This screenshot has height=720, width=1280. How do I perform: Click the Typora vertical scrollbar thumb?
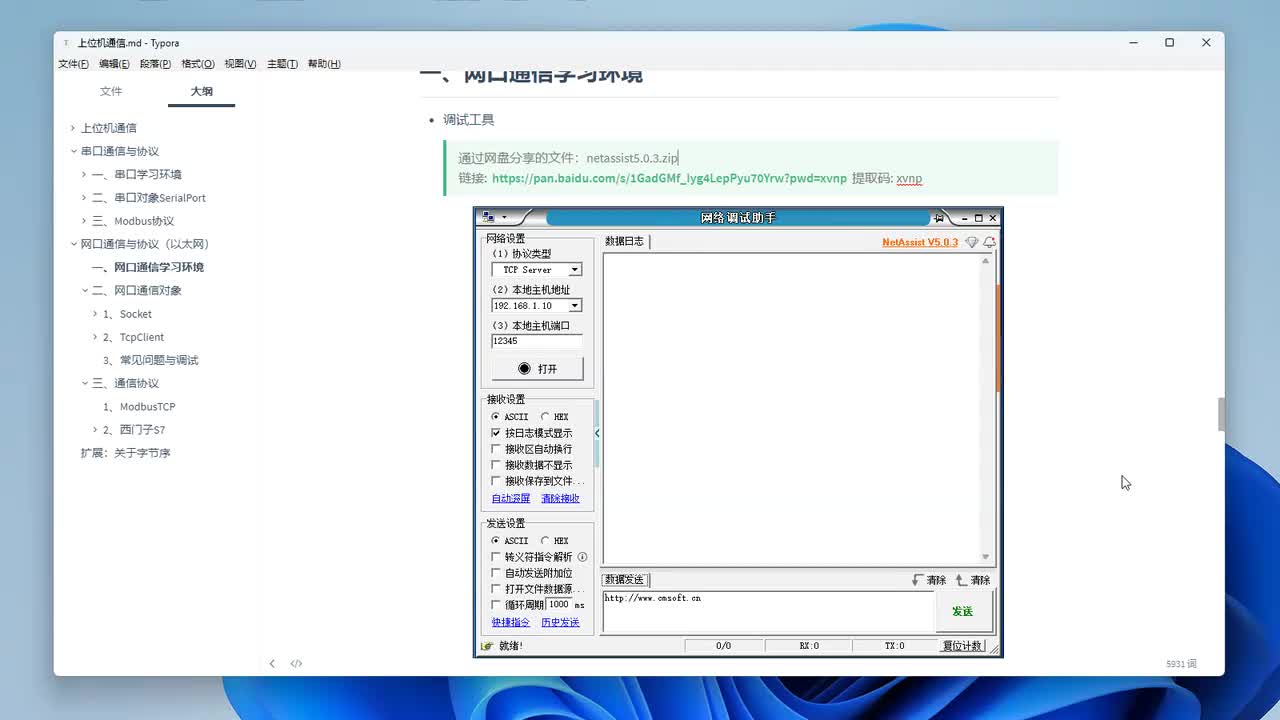(x=1220, y=414)
